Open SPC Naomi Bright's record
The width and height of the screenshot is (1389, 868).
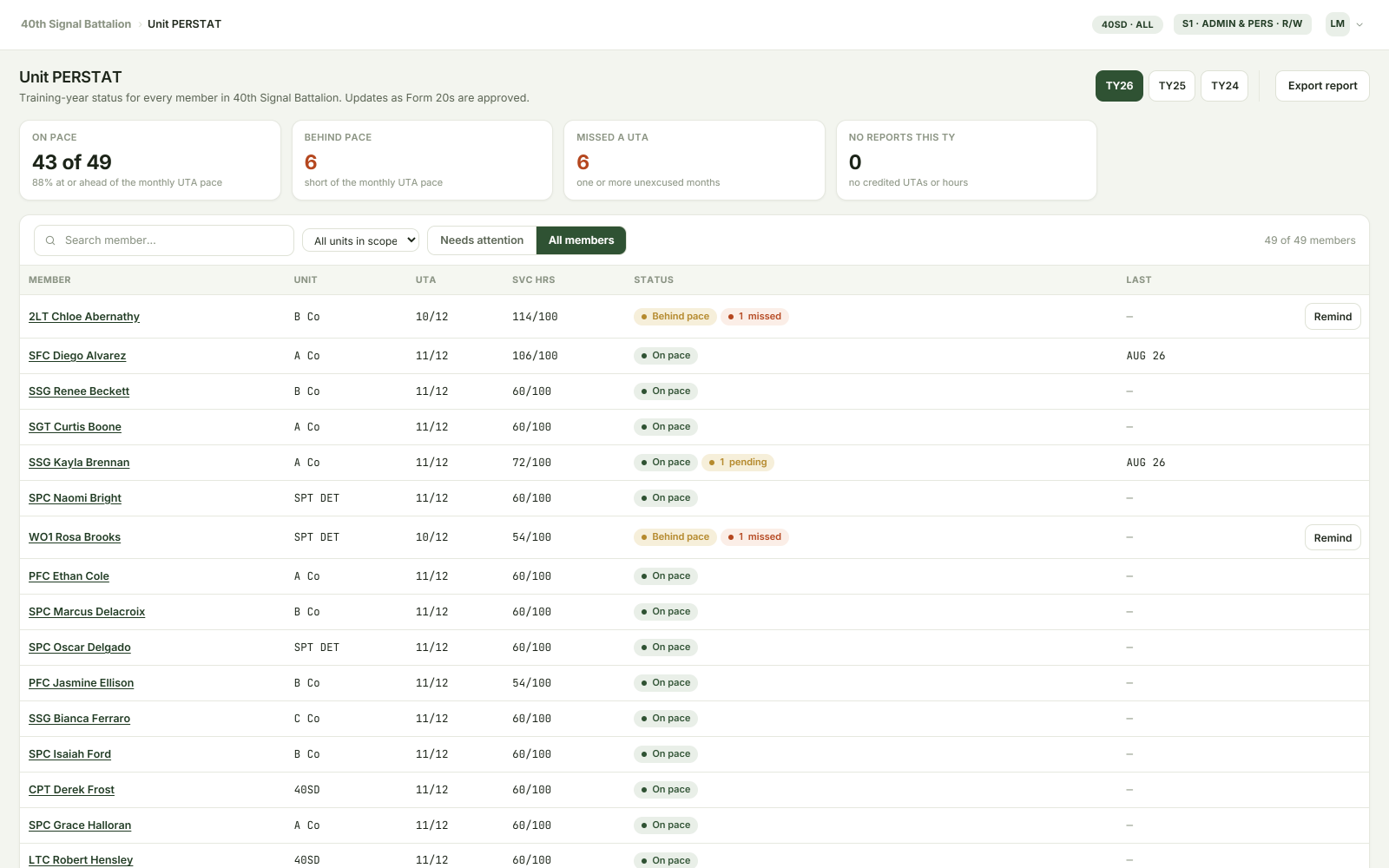[75, 498]
